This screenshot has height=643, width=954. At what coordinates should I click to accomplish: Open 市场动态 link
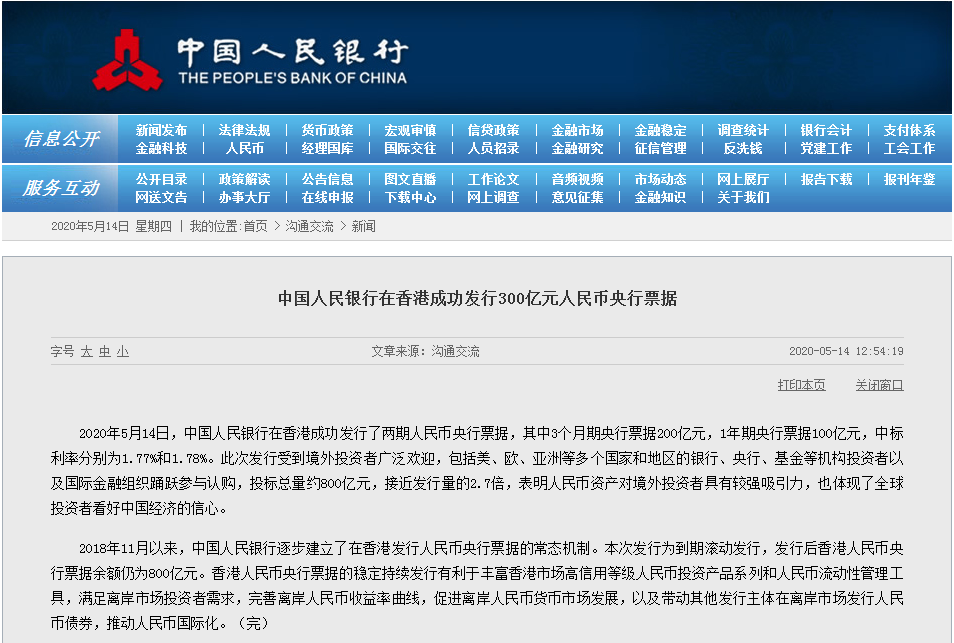[x=660, y=179]
